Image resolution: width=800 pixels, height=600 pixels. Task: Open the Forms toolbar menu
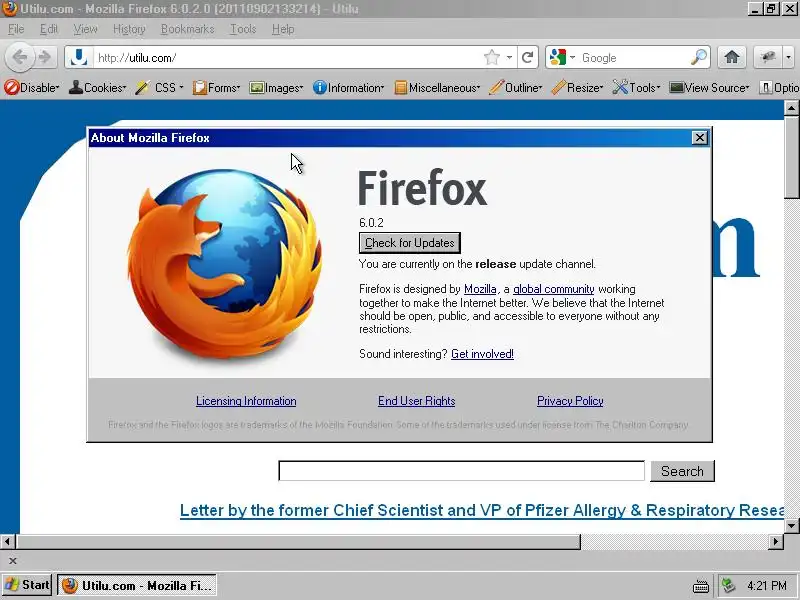[x=216, y=88]
